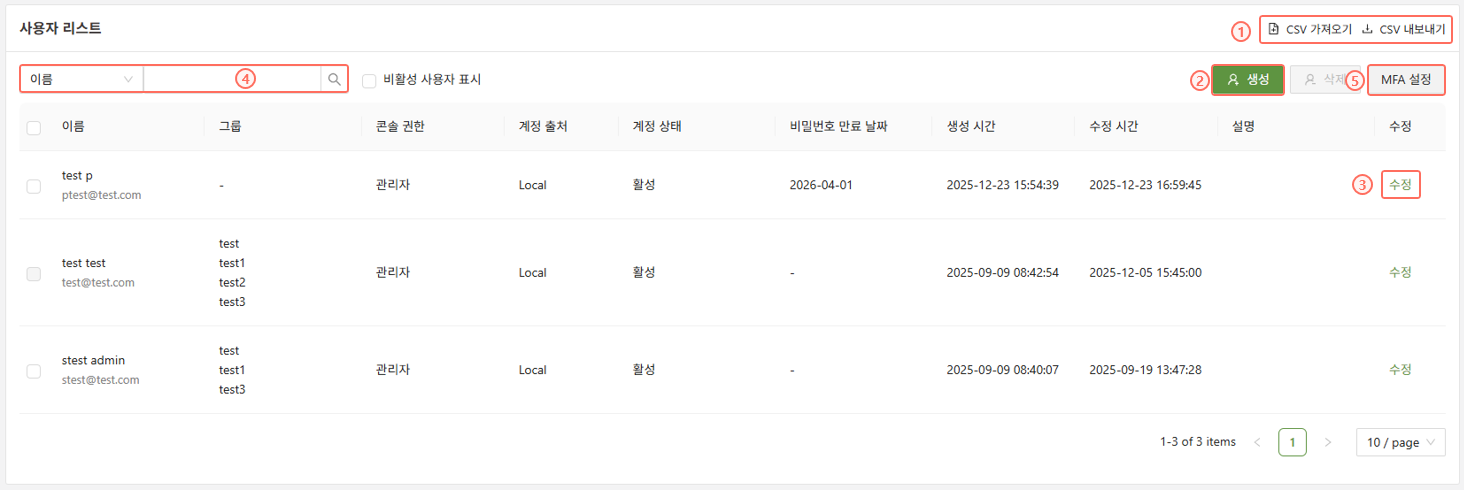The height and width of the screenshot is (491, 1464).
Task: Open MFA 설정 settings
Action: point(1405,79)
